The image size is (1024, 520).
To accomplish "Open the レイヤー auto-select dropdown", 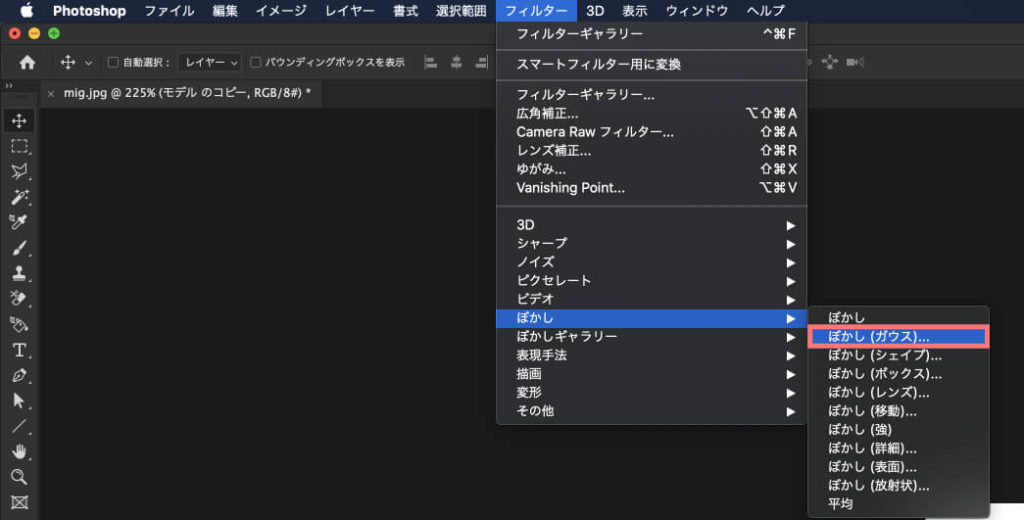I will [210, 62].
